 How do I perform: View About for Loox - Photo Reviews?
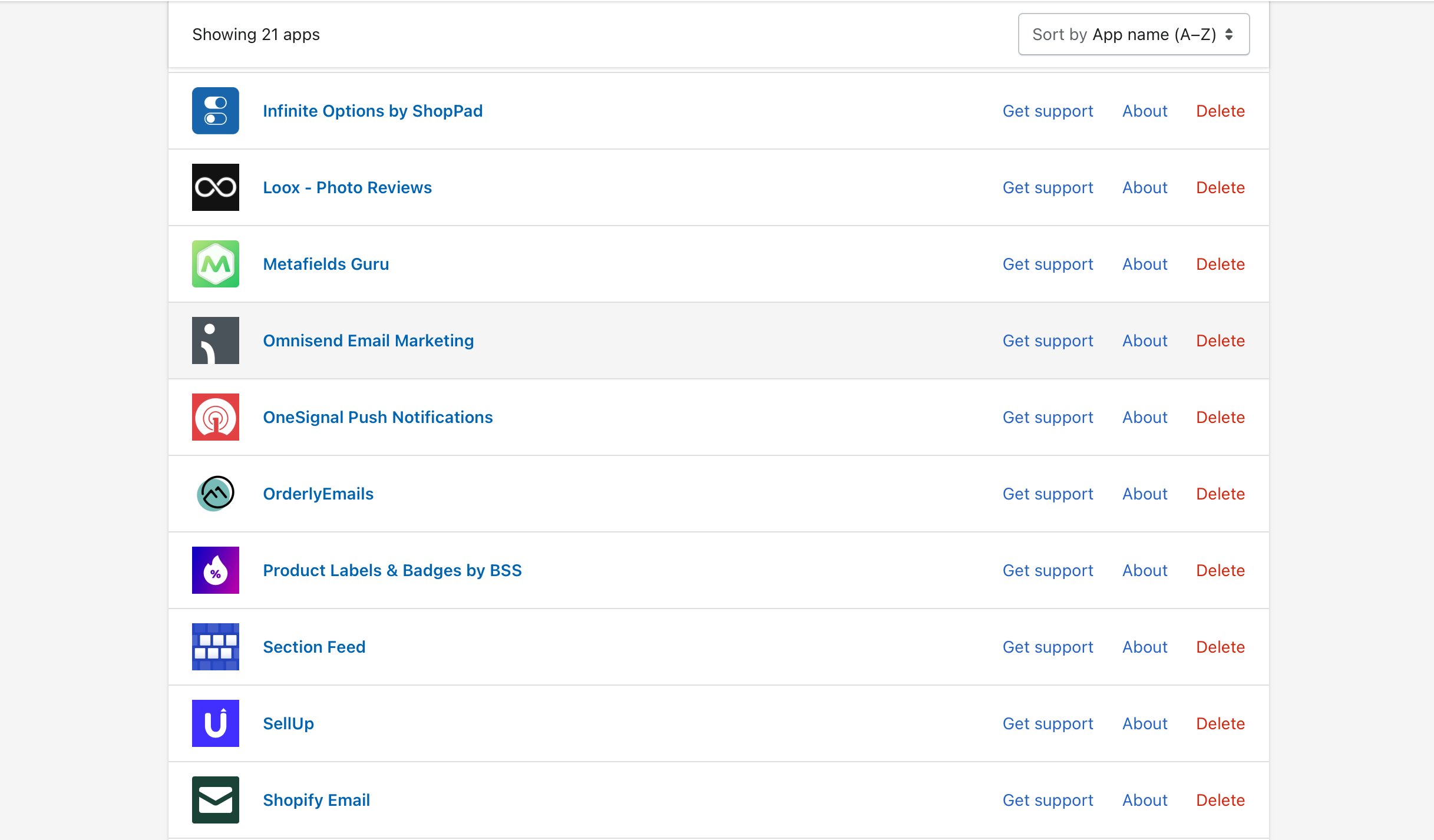tap(1145, 187)
